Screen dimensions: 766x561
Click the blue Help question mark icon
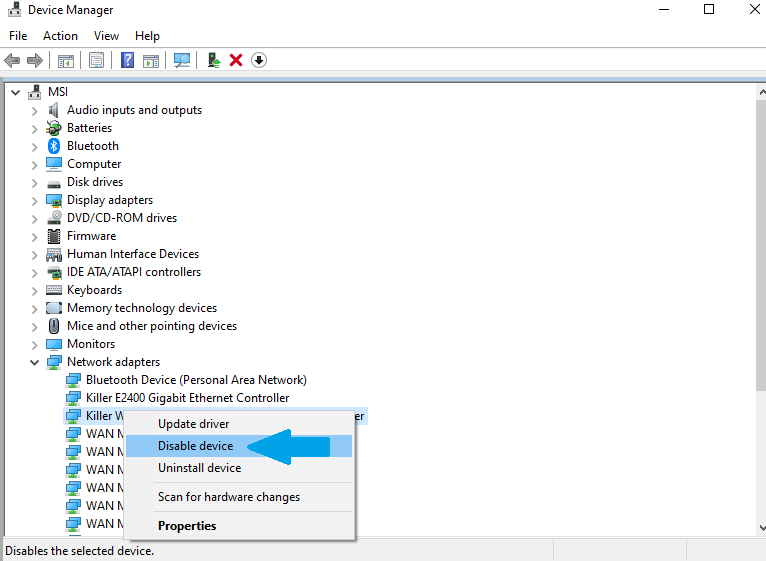click(127, 61)
